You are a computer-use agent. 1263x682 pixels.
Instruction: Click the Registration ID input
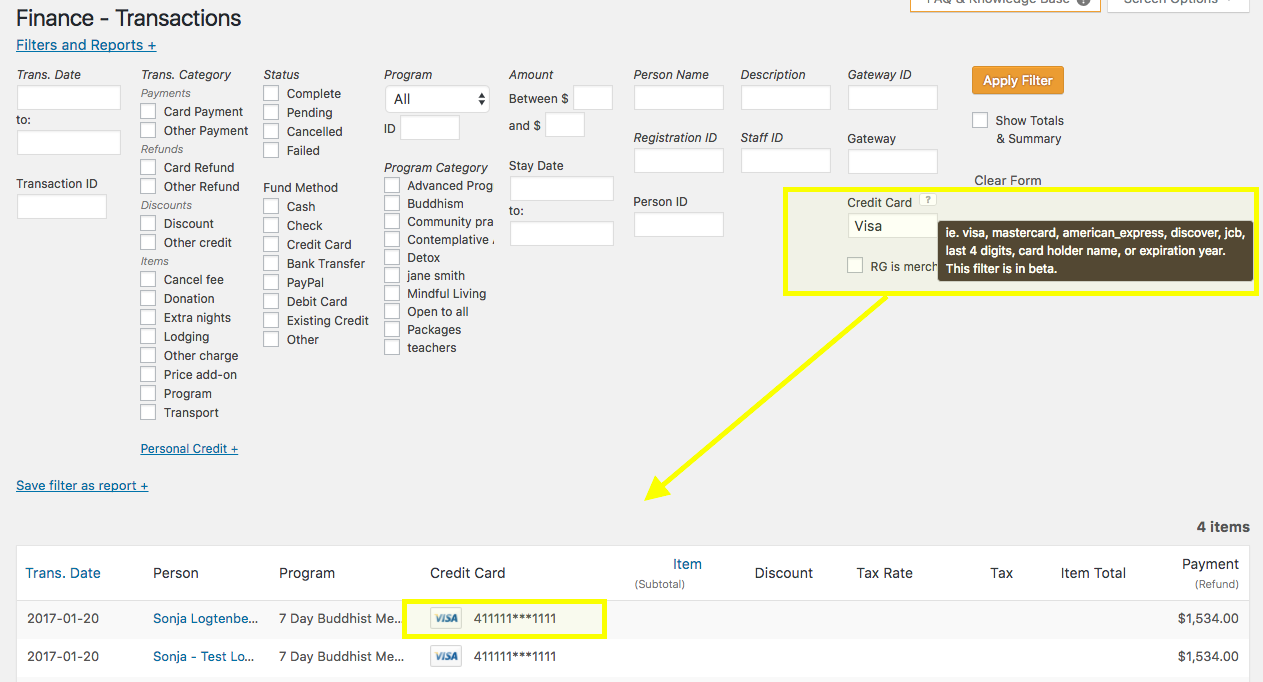coord(679,160)
